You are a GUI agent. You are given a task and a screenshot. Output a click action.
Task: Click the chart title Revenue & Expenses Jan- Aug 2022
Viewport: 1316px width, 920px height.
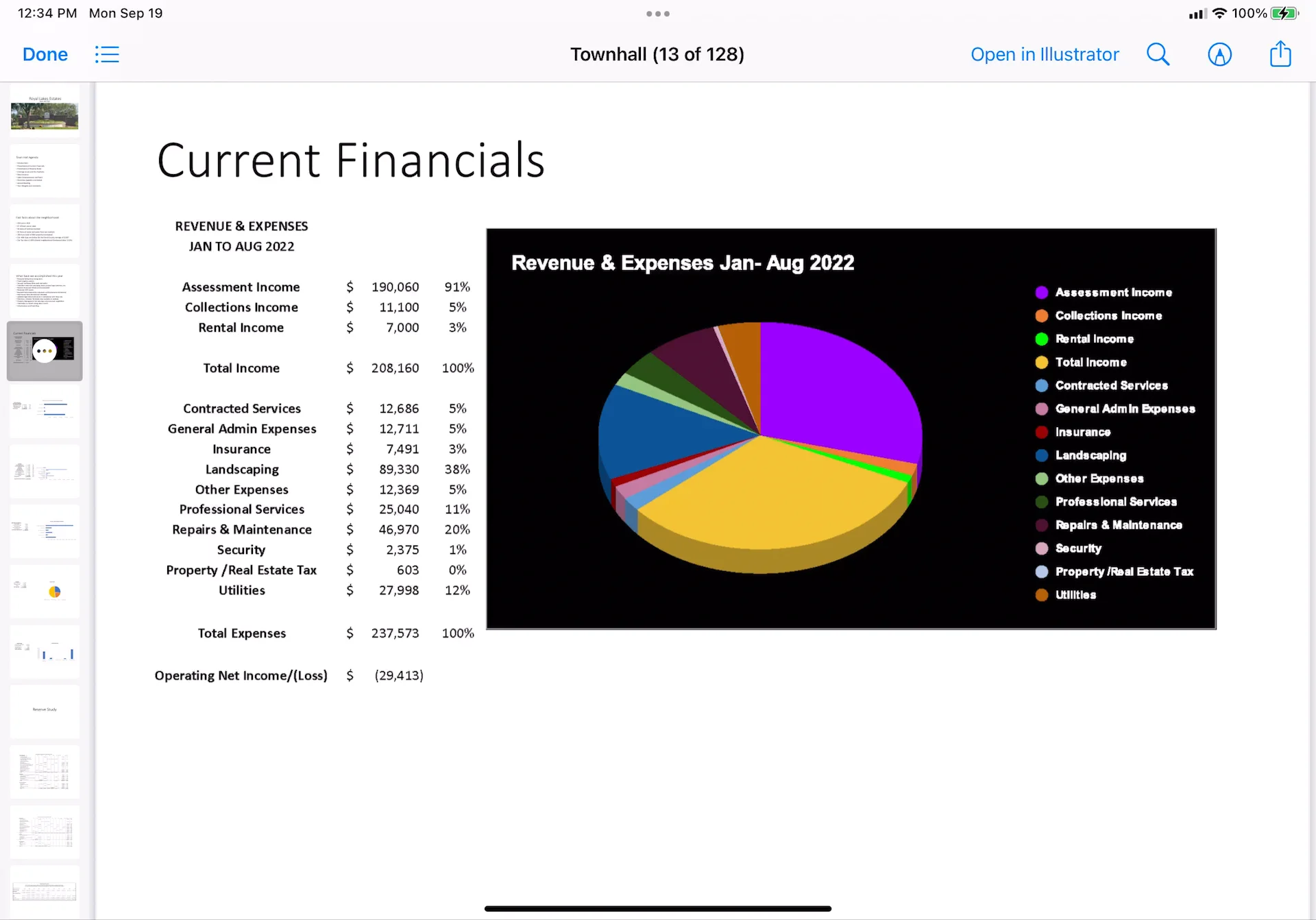coord(683,263)
